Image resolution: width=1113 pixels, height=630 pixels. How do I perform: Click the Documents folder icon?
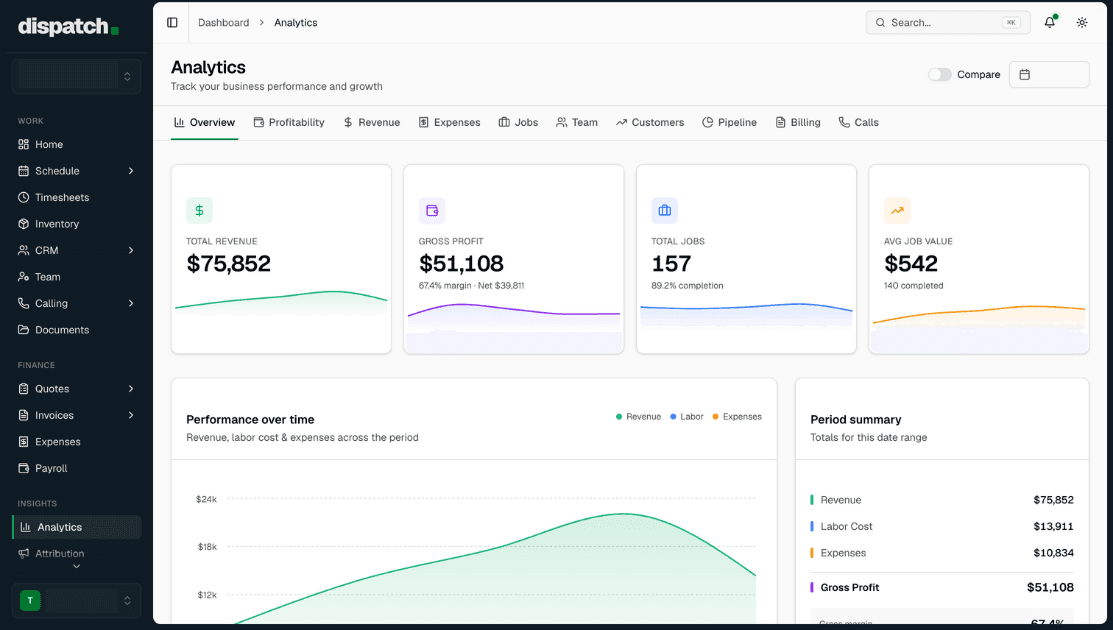(x=23, y=330)
